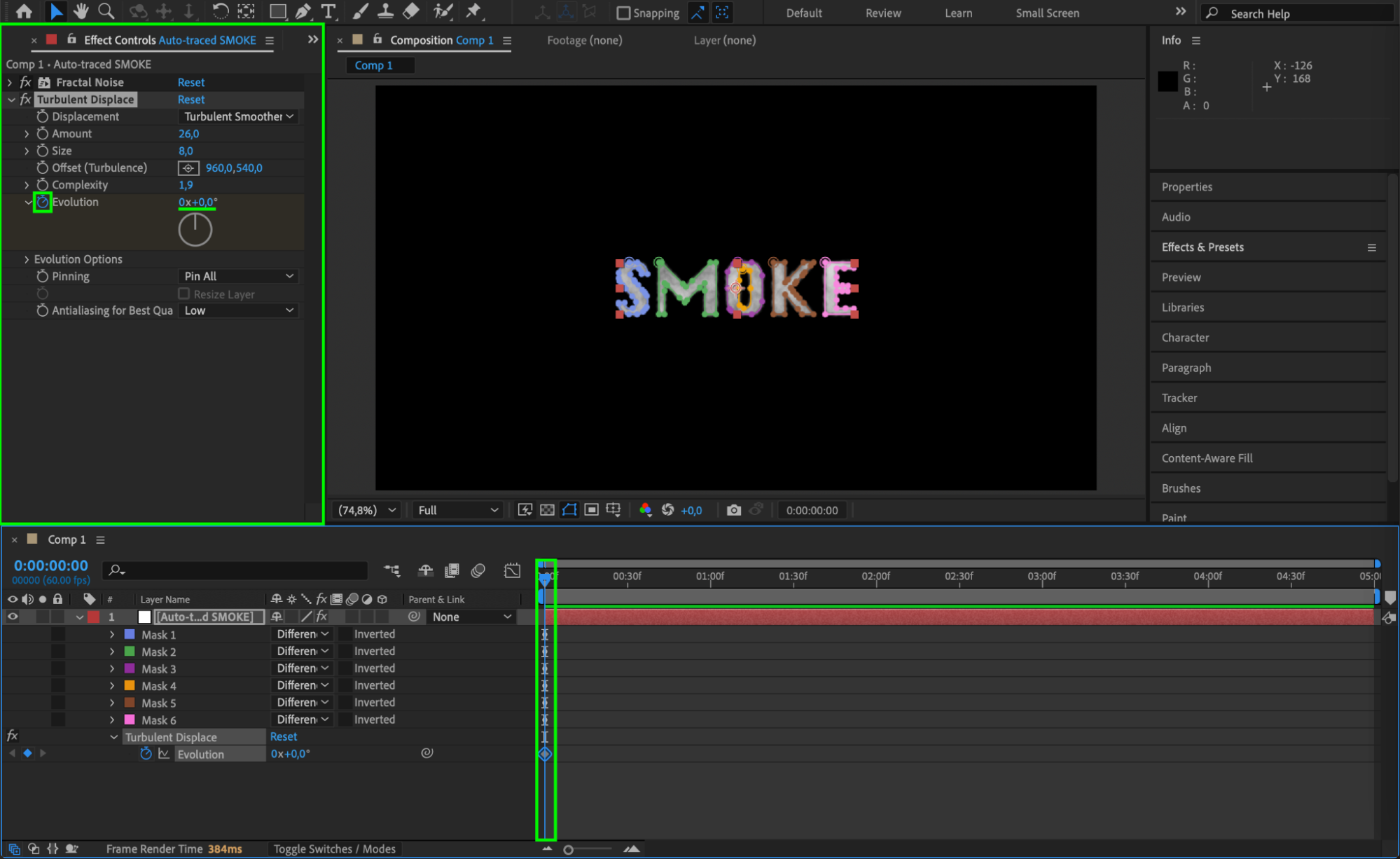Toggle the Evolution stopwatch in Effect Controls
Screen dimensions: 1400x859
coord(43,202)
